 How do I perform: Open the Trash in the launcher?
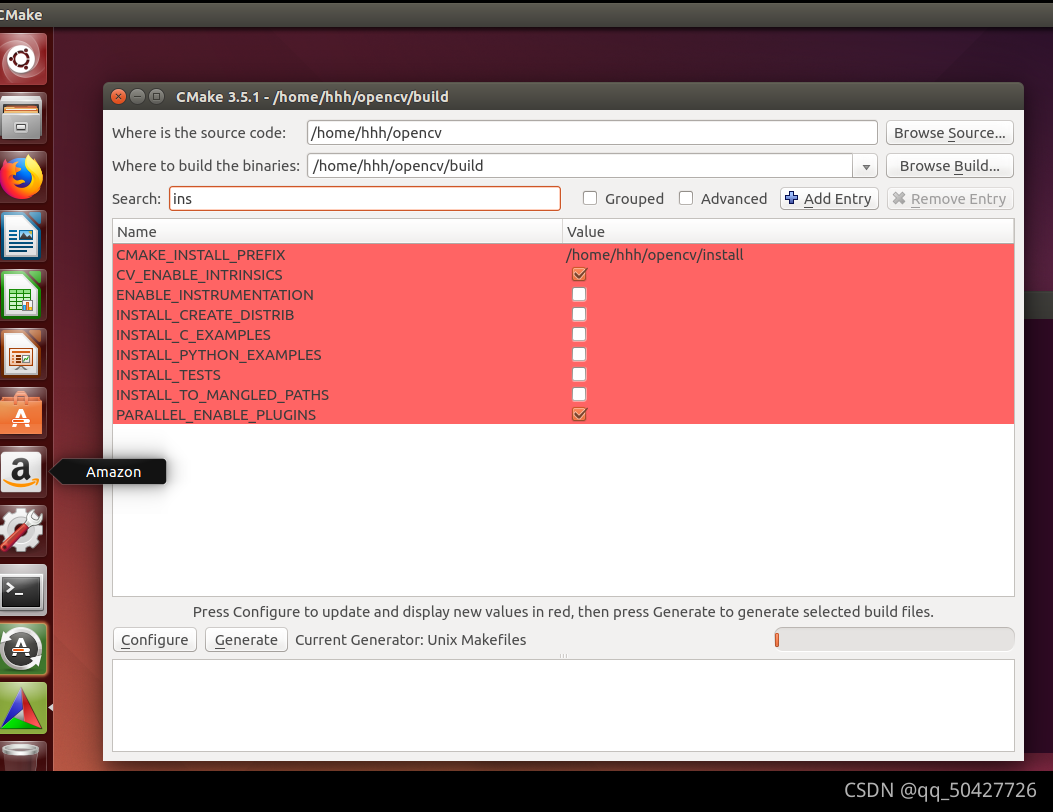22,756
